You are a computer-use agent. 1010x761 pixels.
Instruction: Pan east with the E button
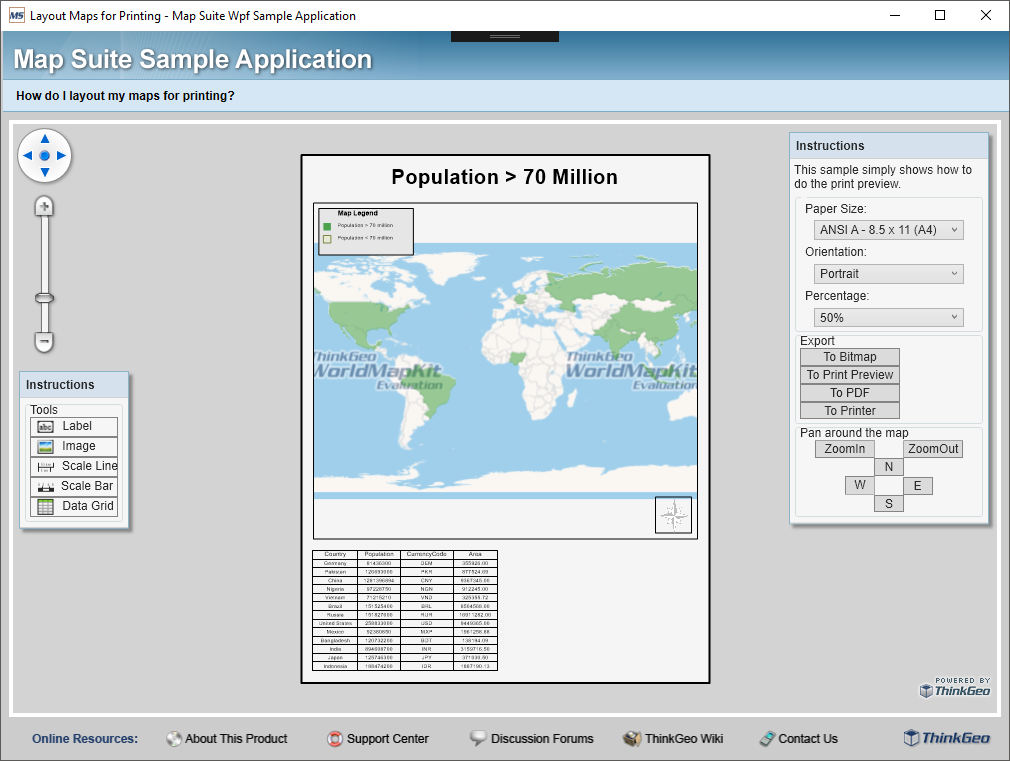coord(918,486)
